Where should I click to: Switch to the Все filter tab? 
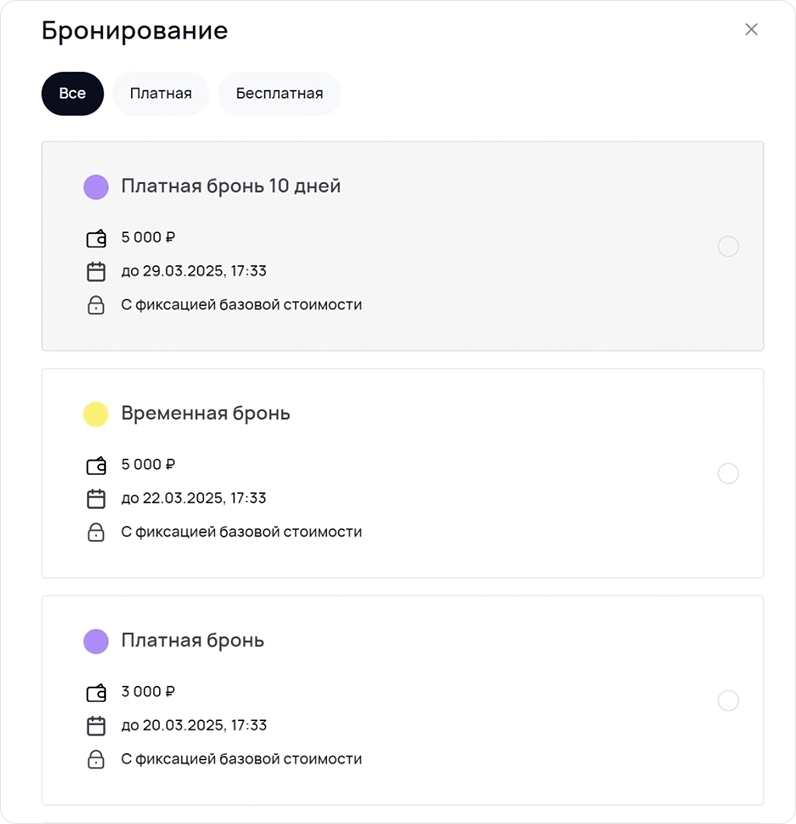click(x=72, y=94)
